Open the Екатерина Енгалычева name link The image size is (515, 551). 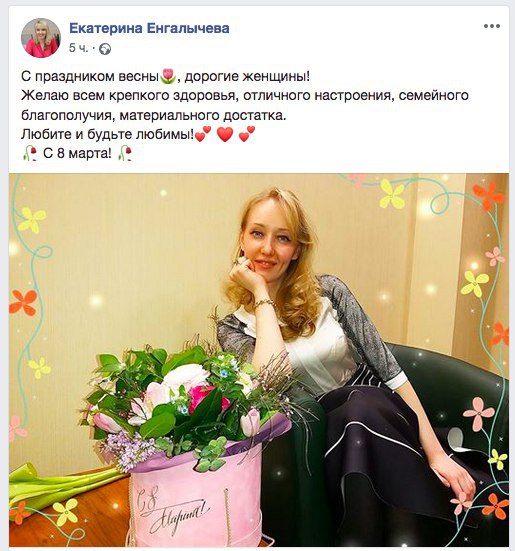(x=149, y=28)
